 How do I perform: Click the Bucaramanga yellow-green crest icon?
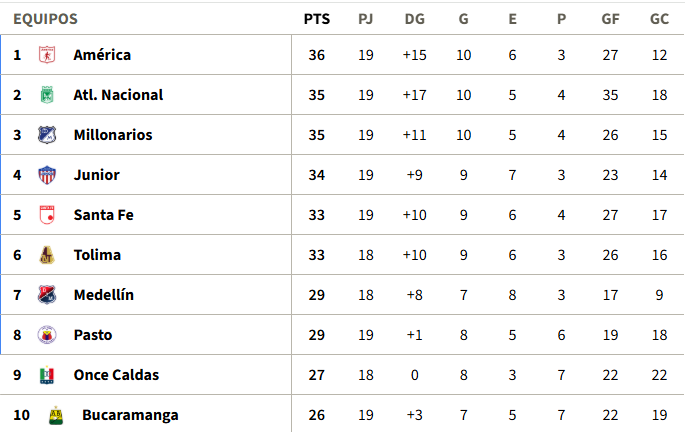[x=55, y=415]
